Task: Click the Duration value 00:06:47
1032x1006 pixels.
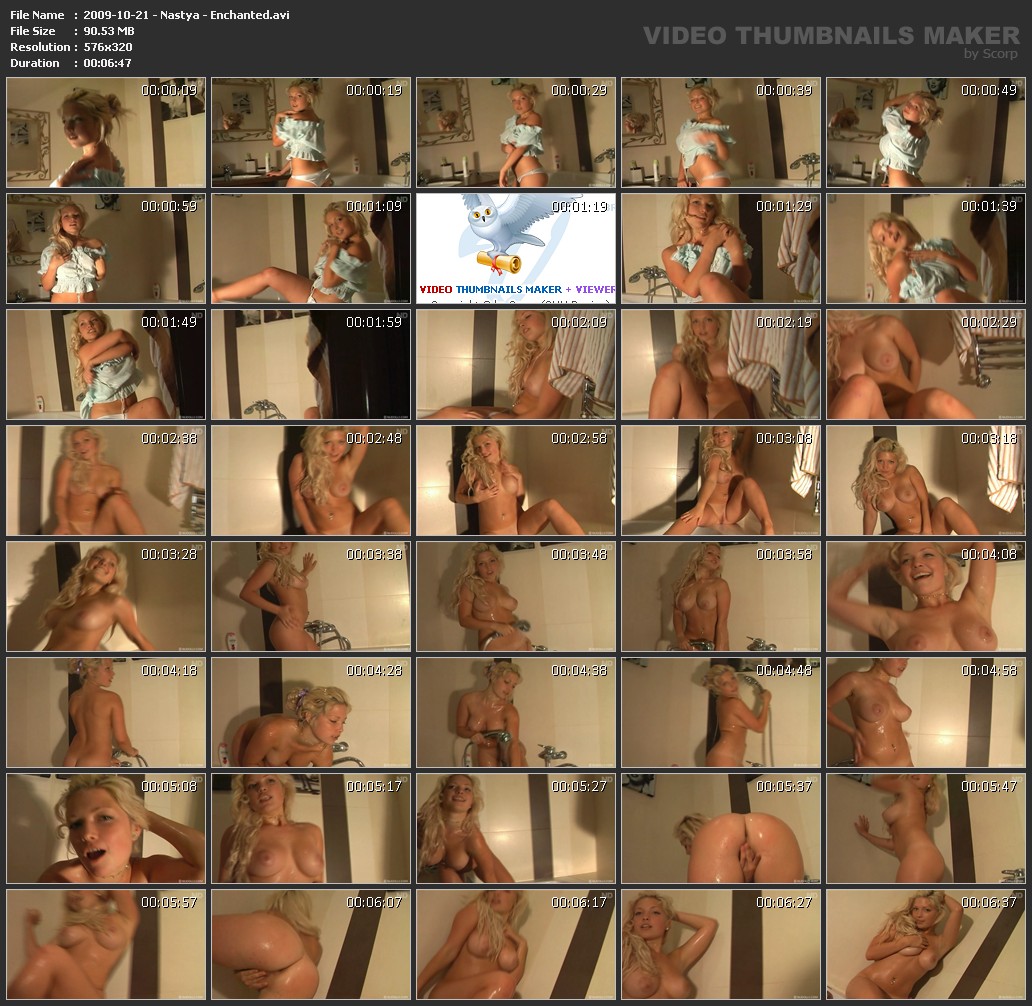Action: 107,63
